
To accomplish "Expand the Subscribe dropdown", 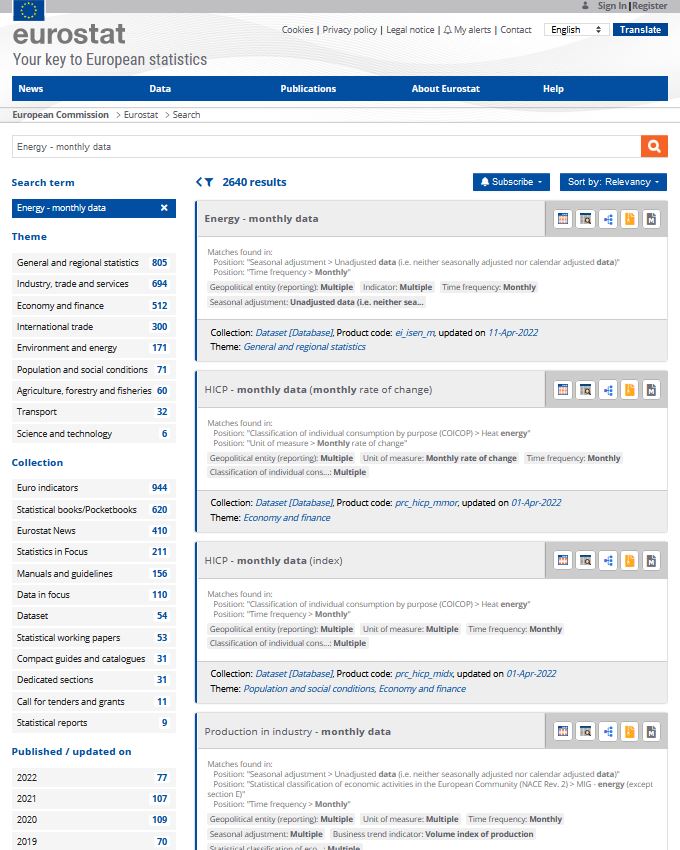I will [512, 182].
